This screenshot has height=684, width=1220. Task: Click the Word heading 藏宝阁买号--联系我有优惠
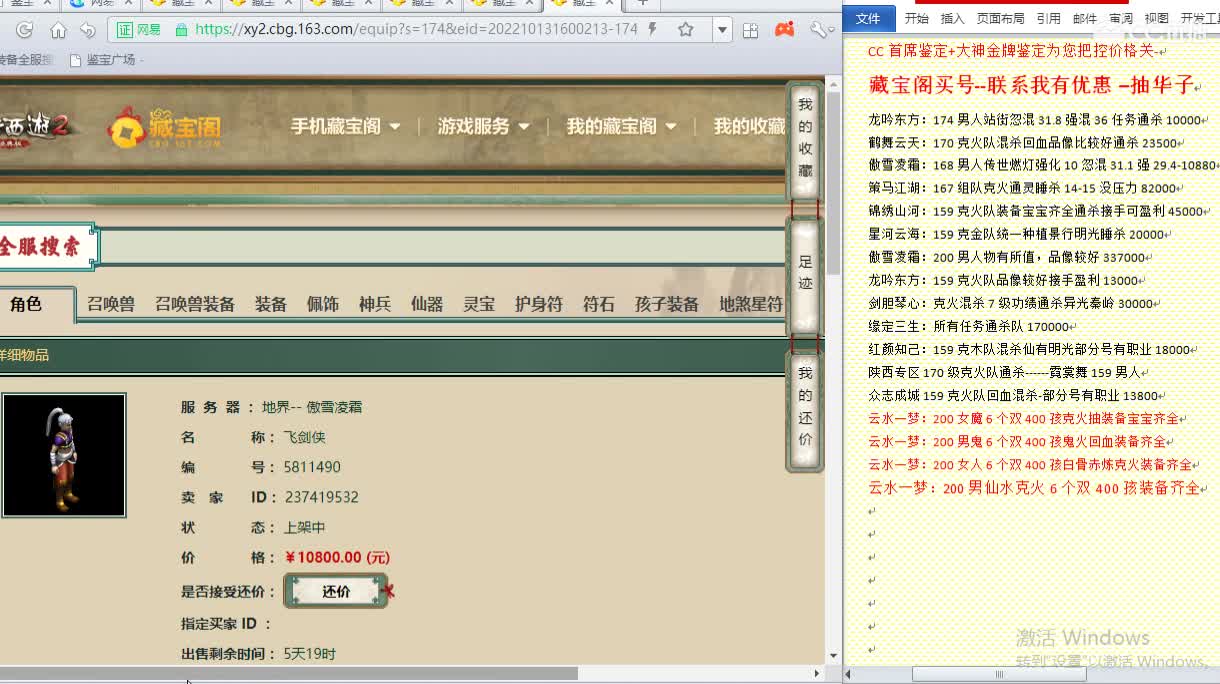point(1032,85)
